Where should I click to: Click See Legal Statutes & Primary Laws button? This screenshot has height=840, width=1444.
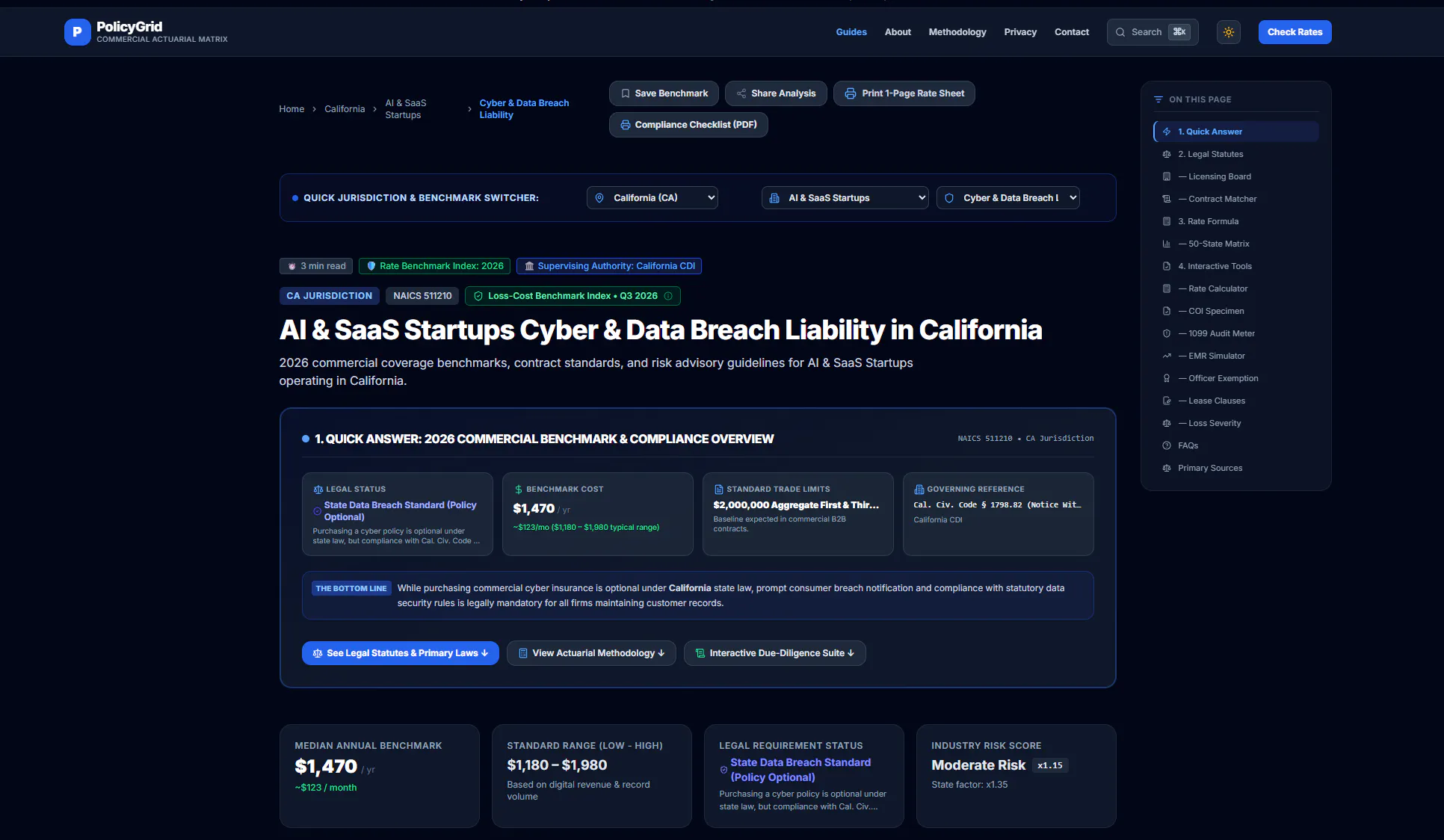[400, 653]
